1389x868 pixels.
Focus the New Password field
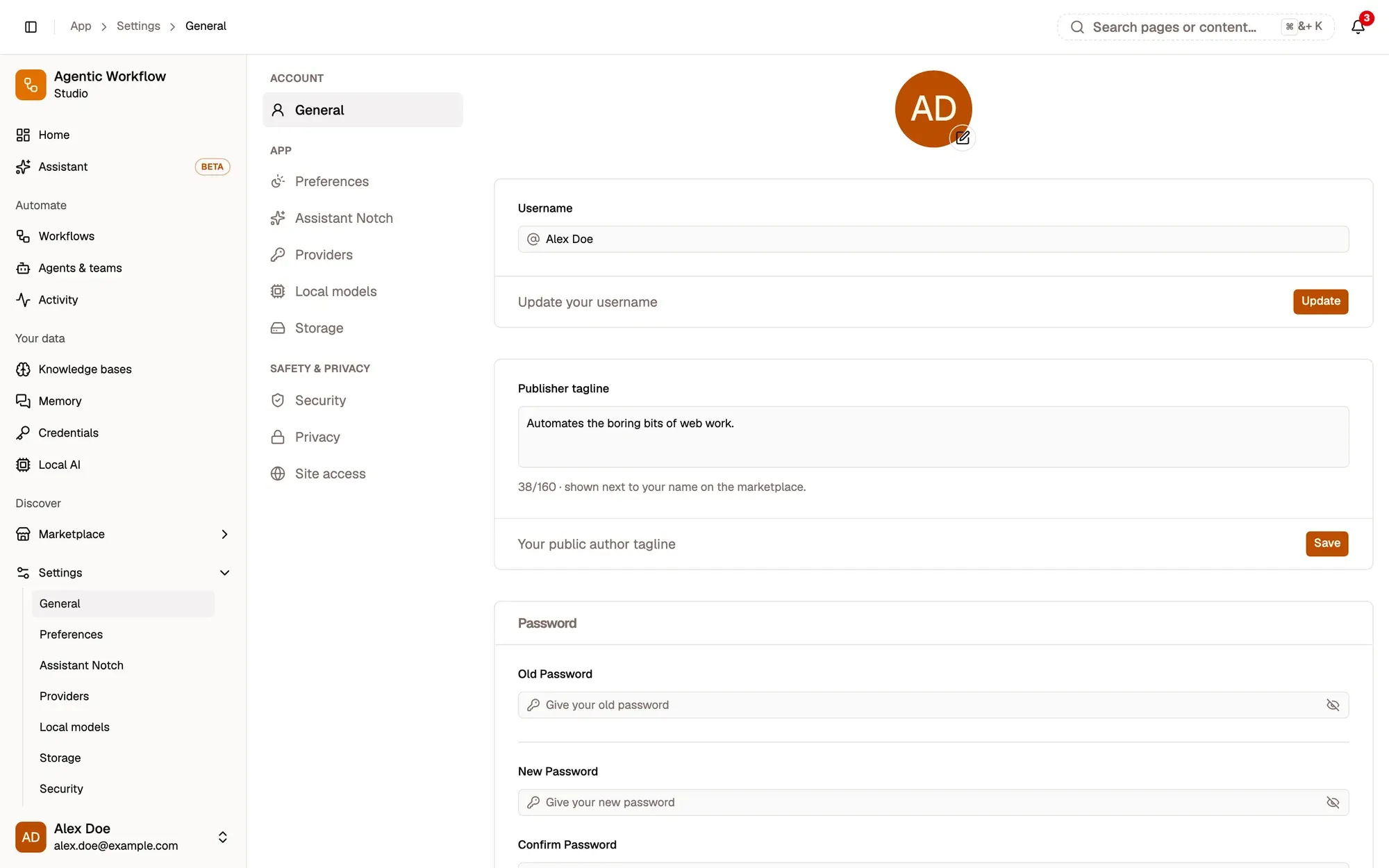933,803
